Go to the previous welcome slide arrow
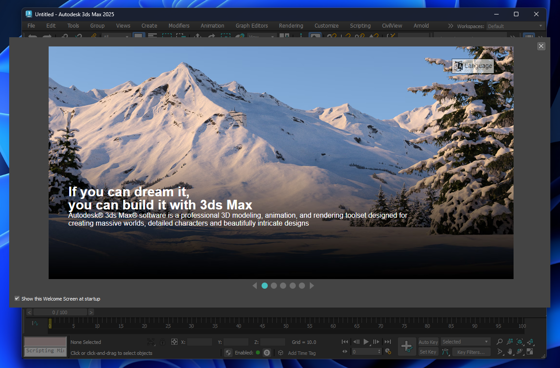 point(255,286)
